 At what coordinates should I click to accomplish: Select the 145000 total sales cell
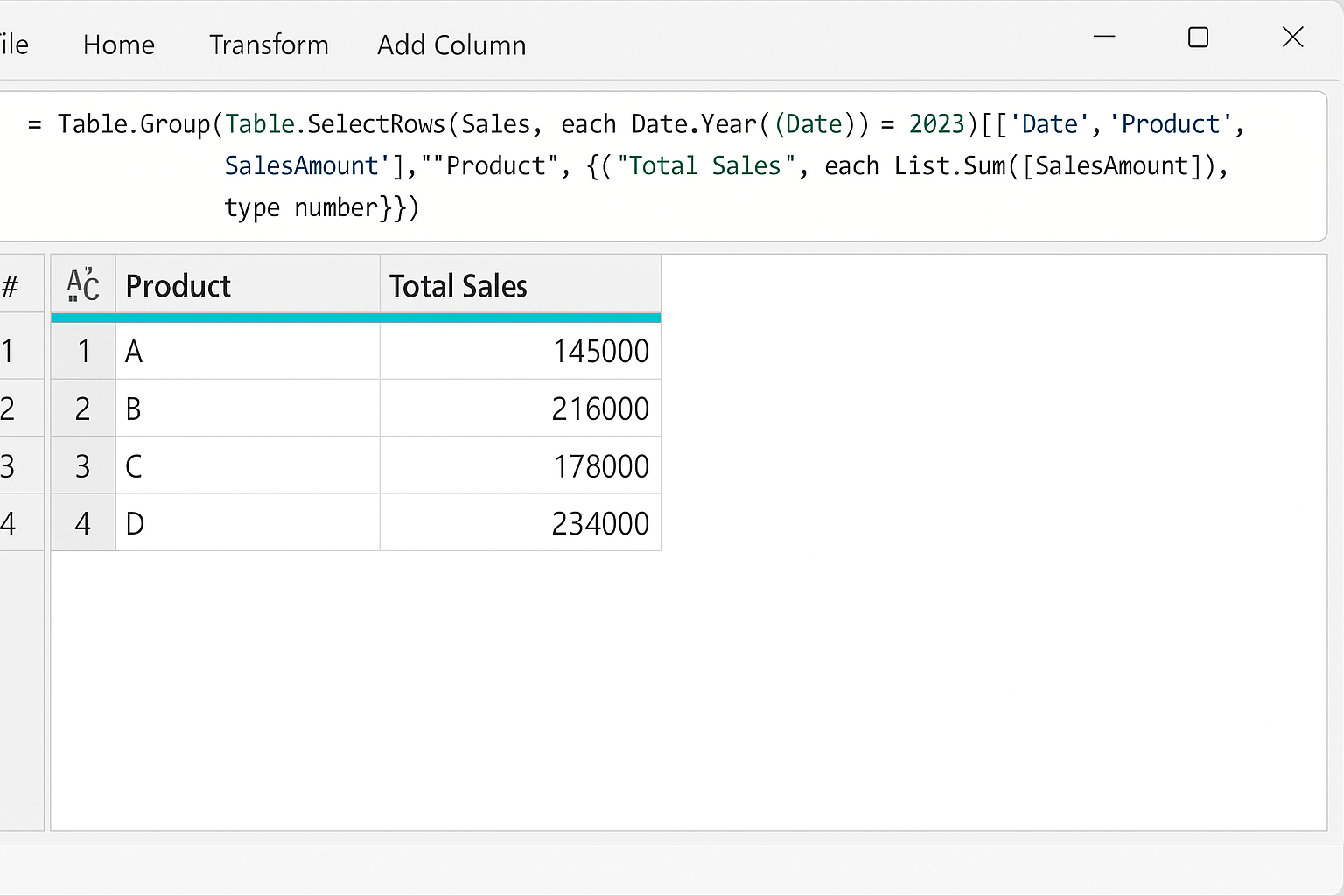click(521, 351)
